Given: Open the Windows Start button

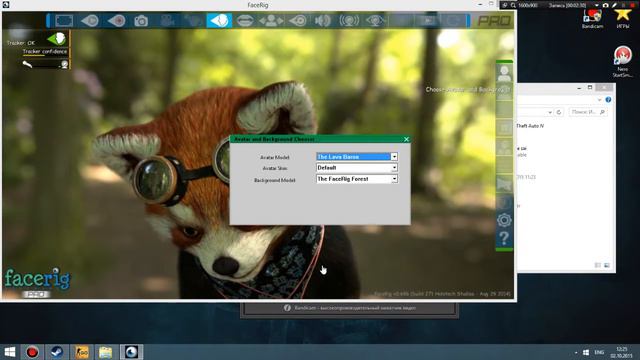Looking at the screenshot, I should click(x=10, y=352).
